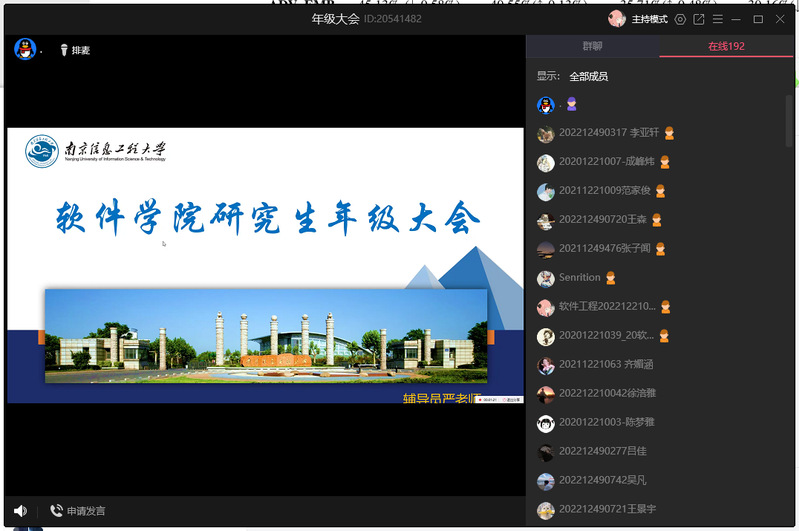The height and width of the screenshot is (531, 799).
Task: Mute the speaker volume icon
Action: click(x=20, y=511)
